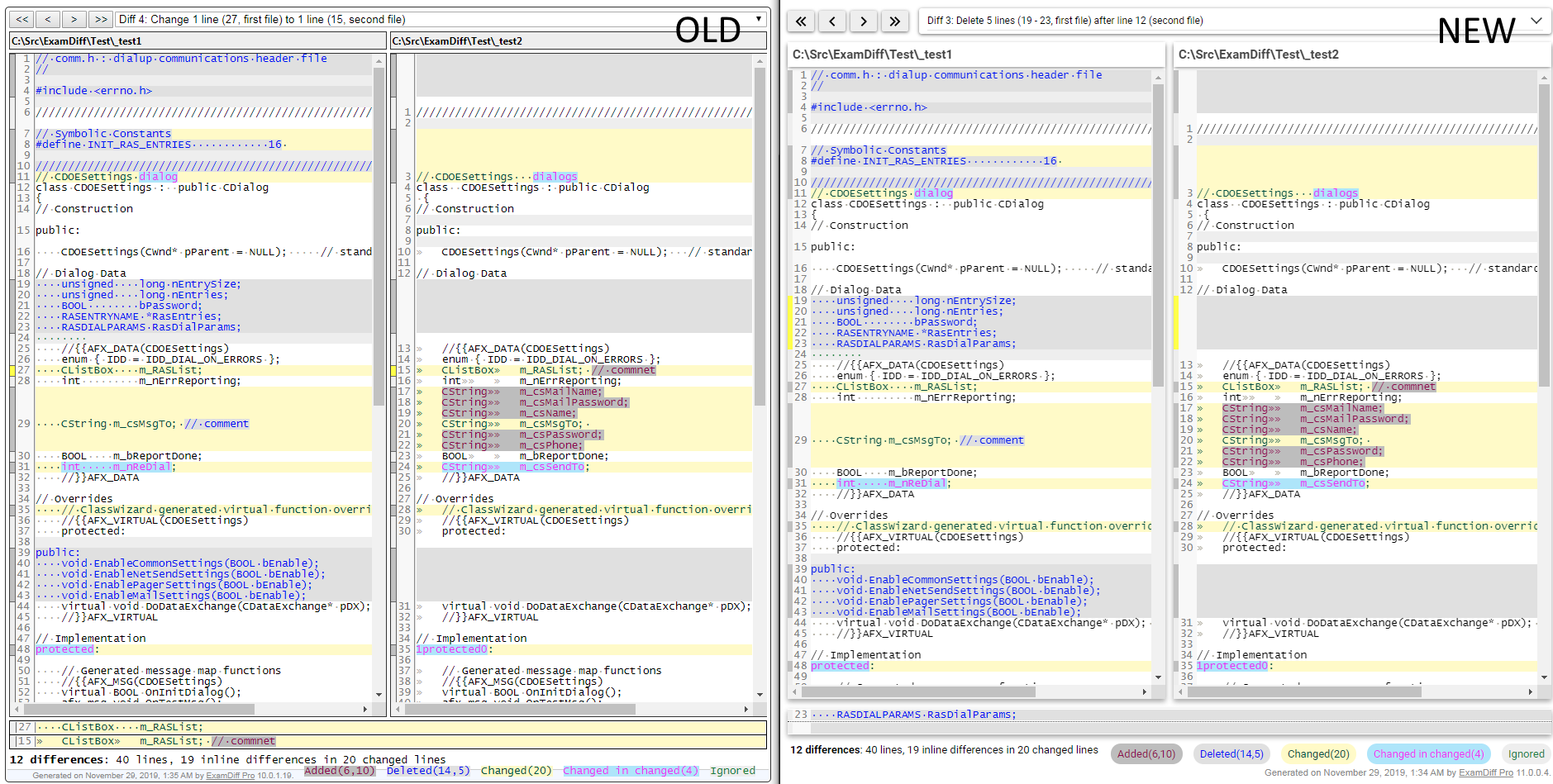Toggle Changed in changed(4) pill in NEW report
Screen dimensions: 1553x784
click(1428, 753)
